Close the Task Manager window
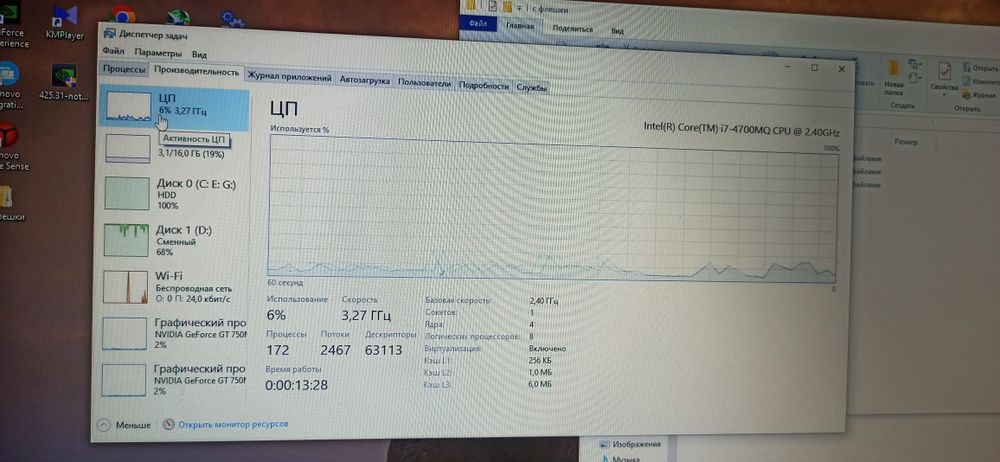The height and width of the screenshot is (462, 1000). 841,69
